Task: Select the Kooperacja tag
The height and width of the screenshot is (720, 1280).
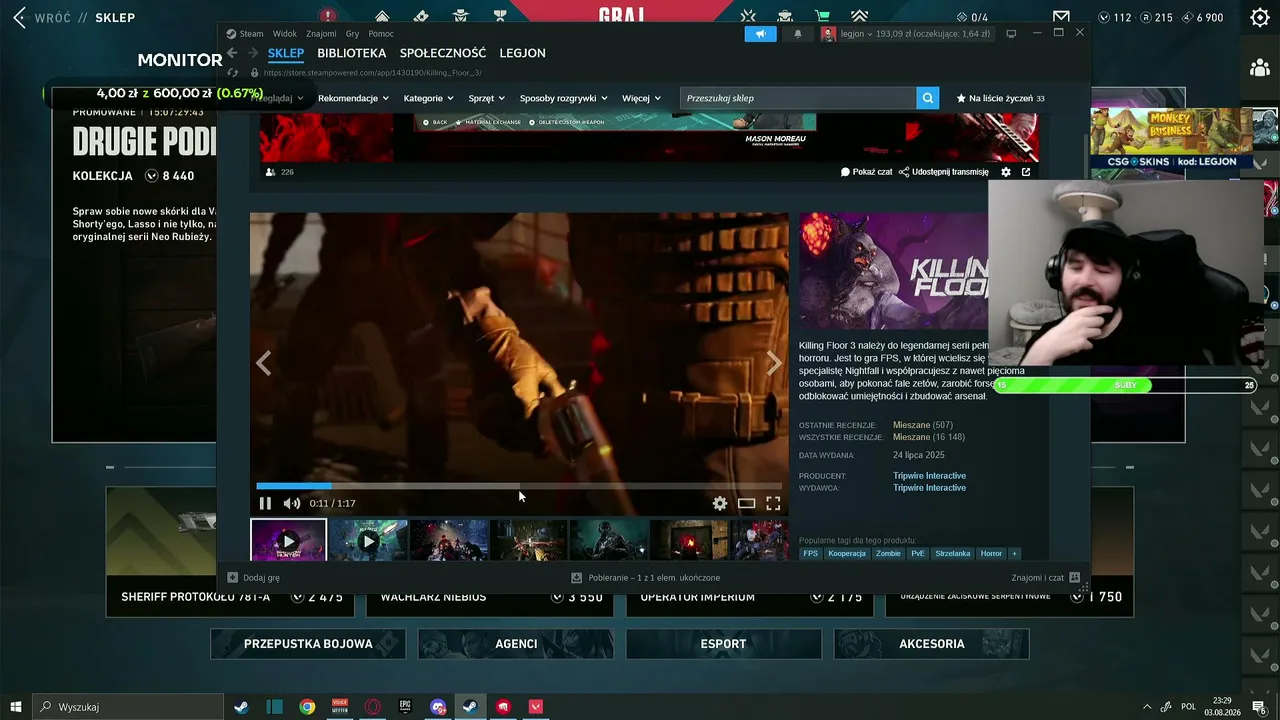Action: [x=847, y=554]
